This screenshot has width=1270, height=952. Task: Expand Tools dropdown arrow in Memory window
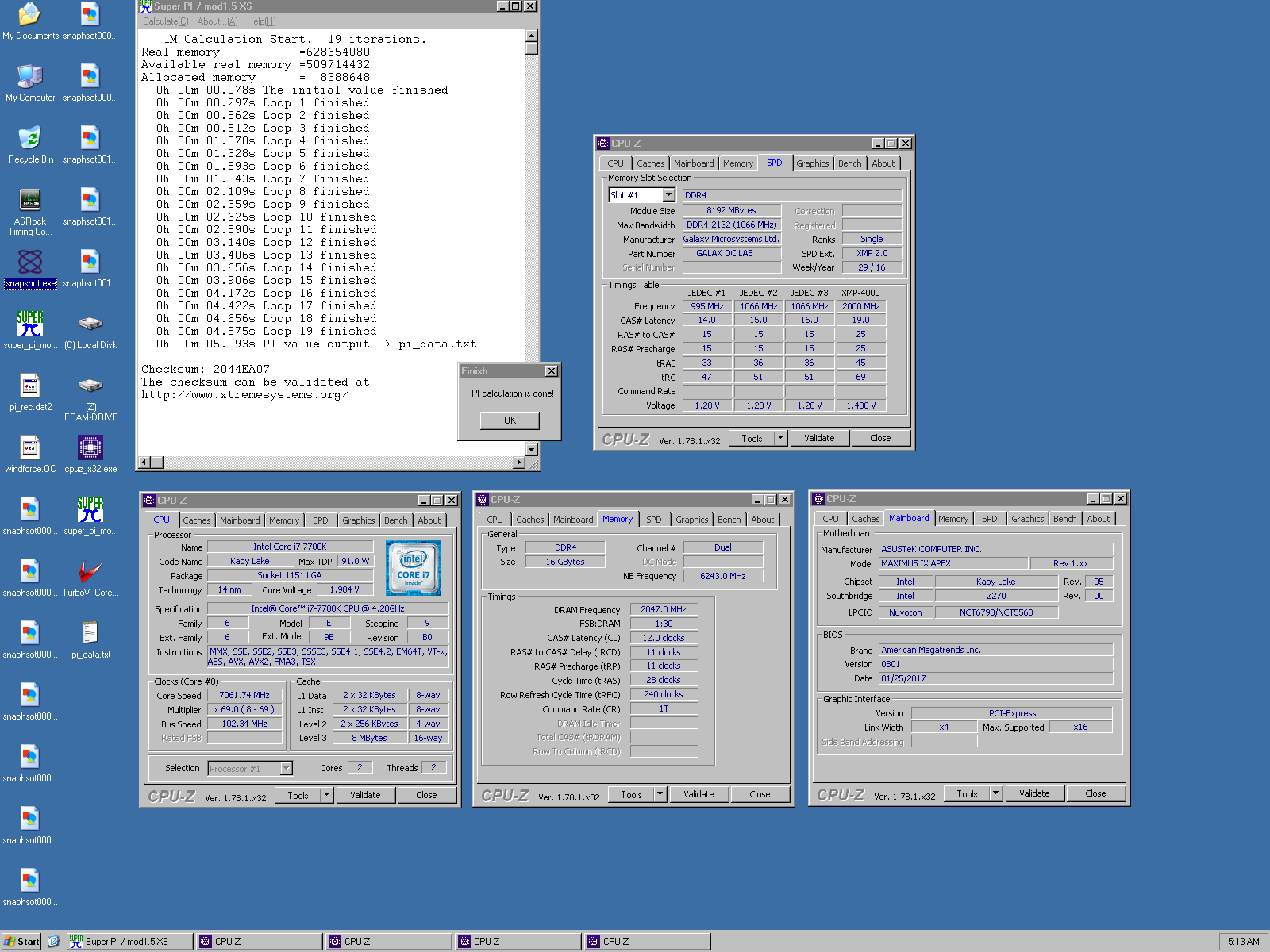pos(660,794)
